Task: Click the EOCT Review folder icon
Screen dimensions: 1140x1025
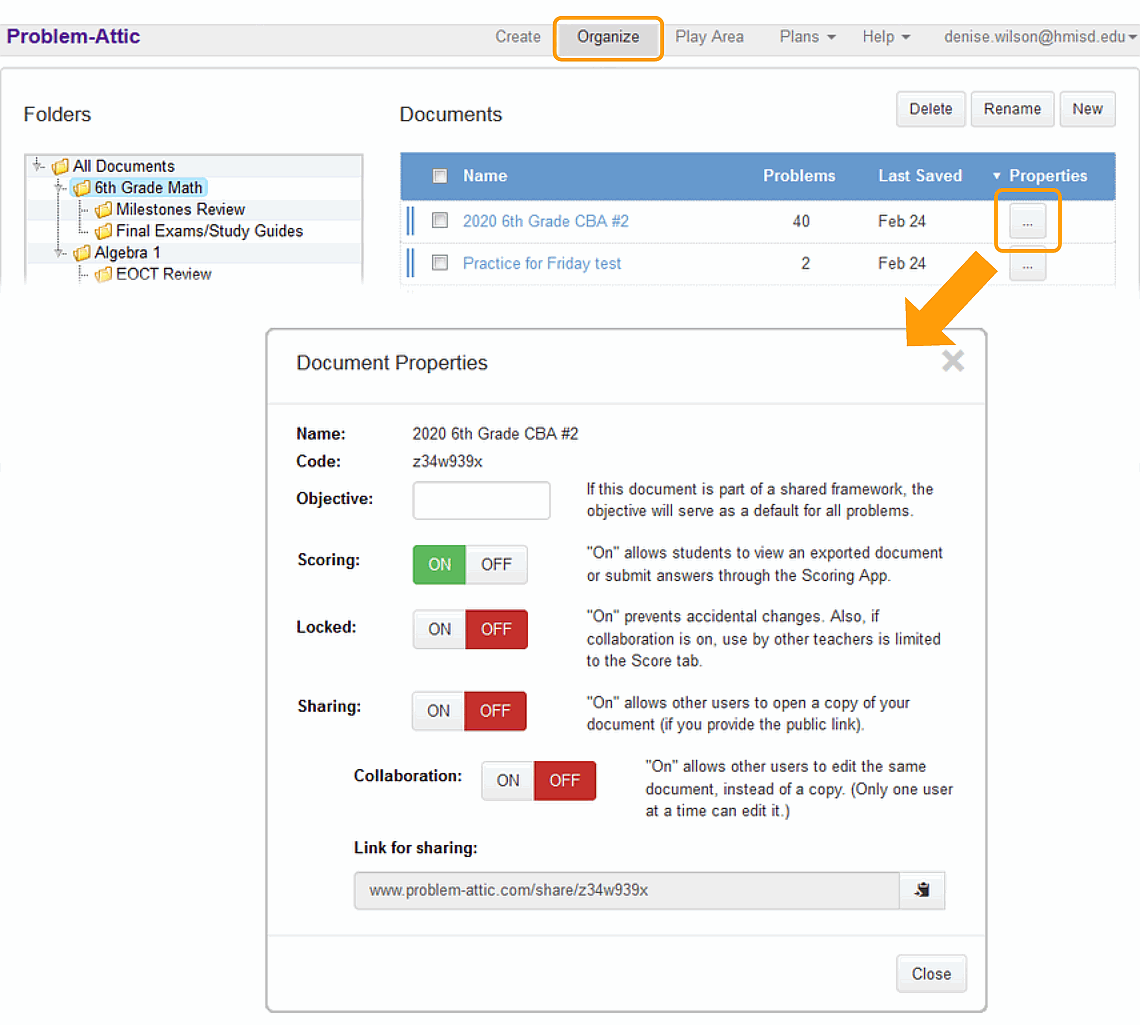Action: [104, 274]
